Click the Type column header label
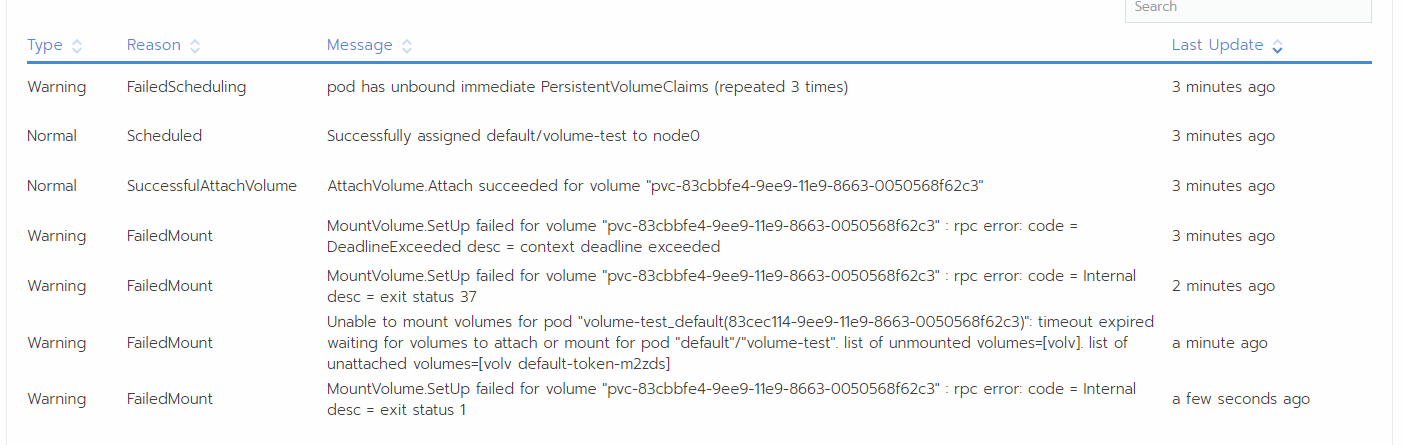Viewport: 1405px width, 445px height. pos(45,45)
